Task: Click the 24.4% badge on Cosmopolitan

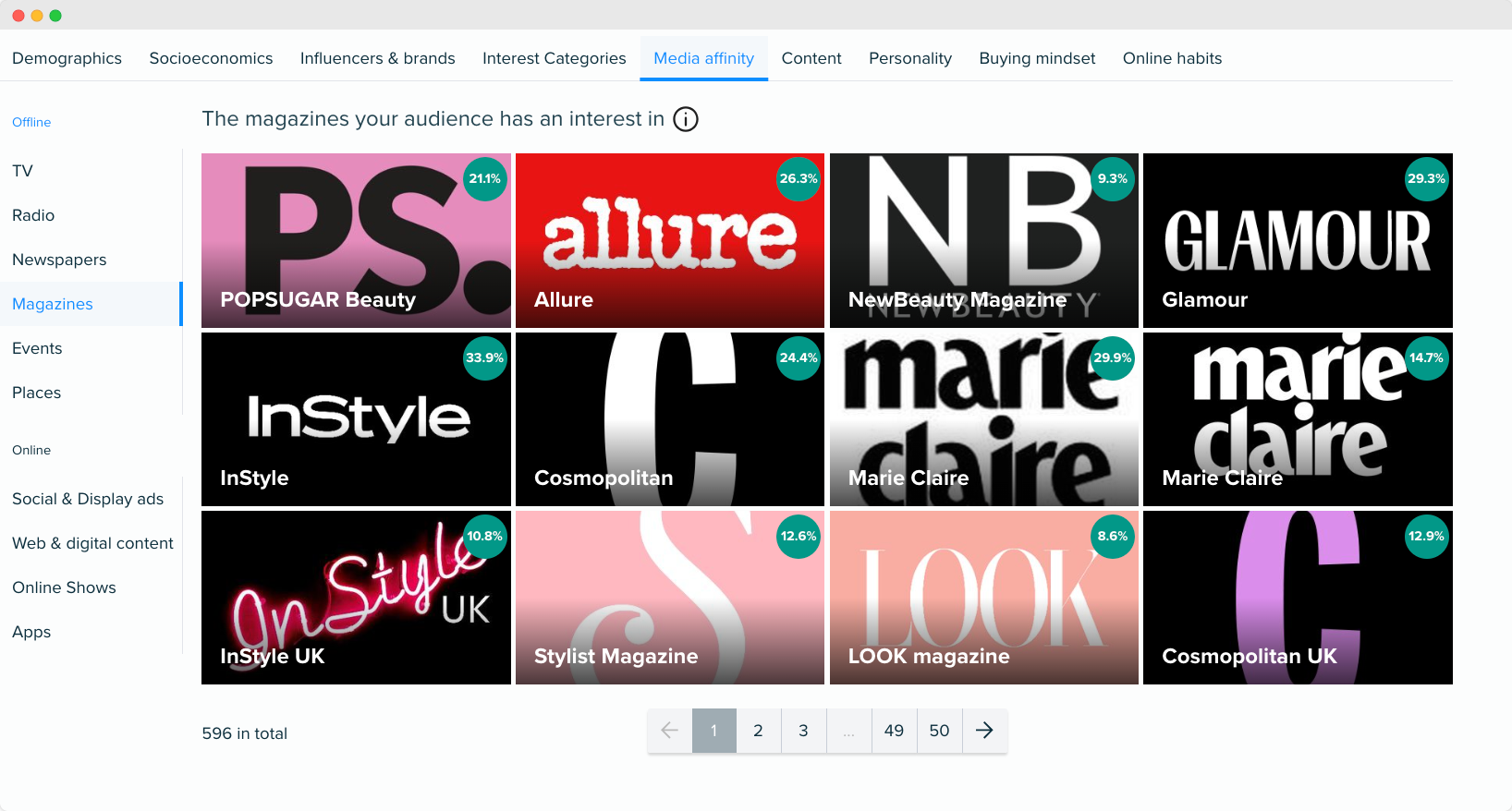Action: click(x=799, y=358)
